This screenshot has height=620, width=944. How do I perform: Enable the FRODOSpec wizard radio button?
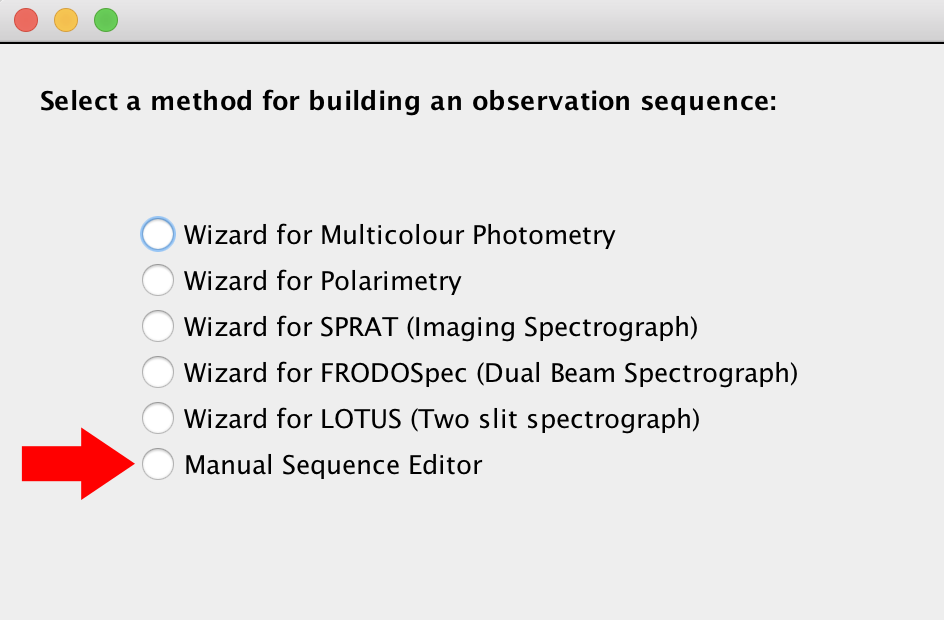[158, 372]
